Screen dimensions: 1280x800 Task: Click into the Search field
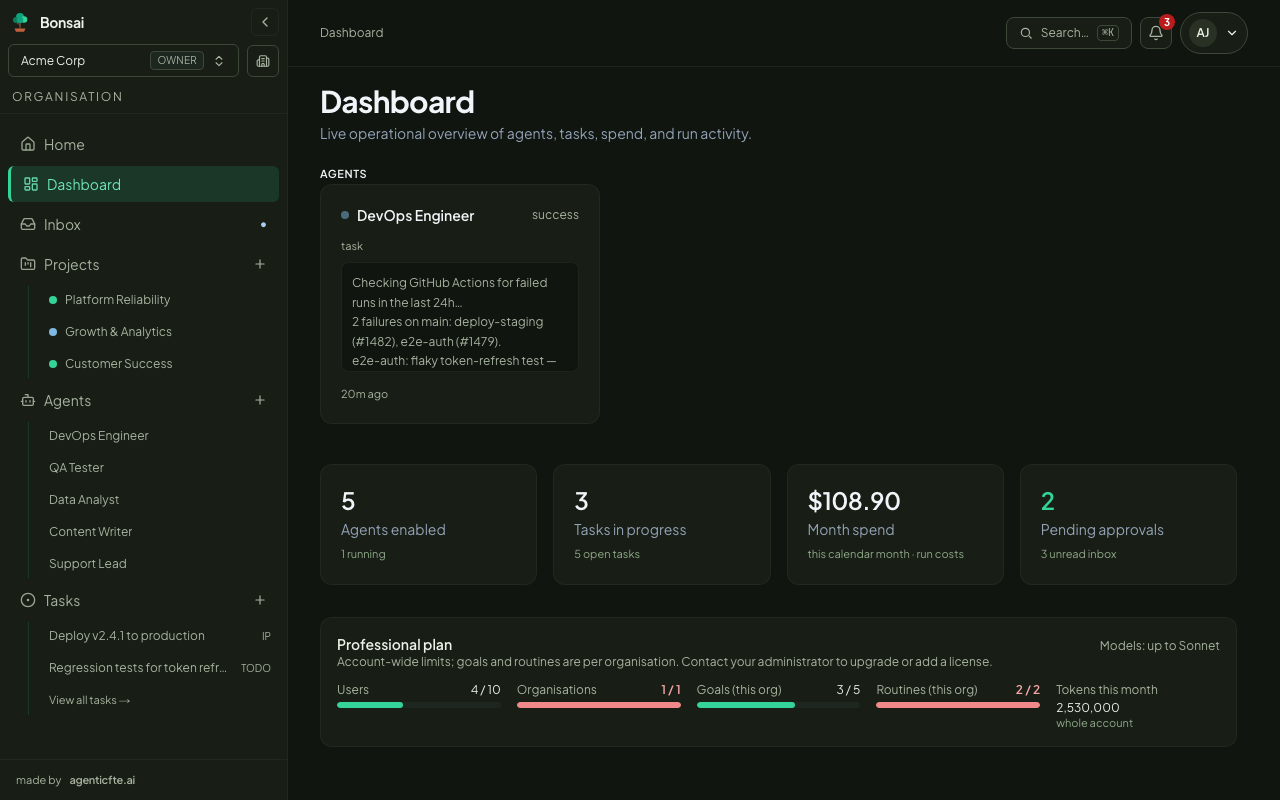(1068, 33)
